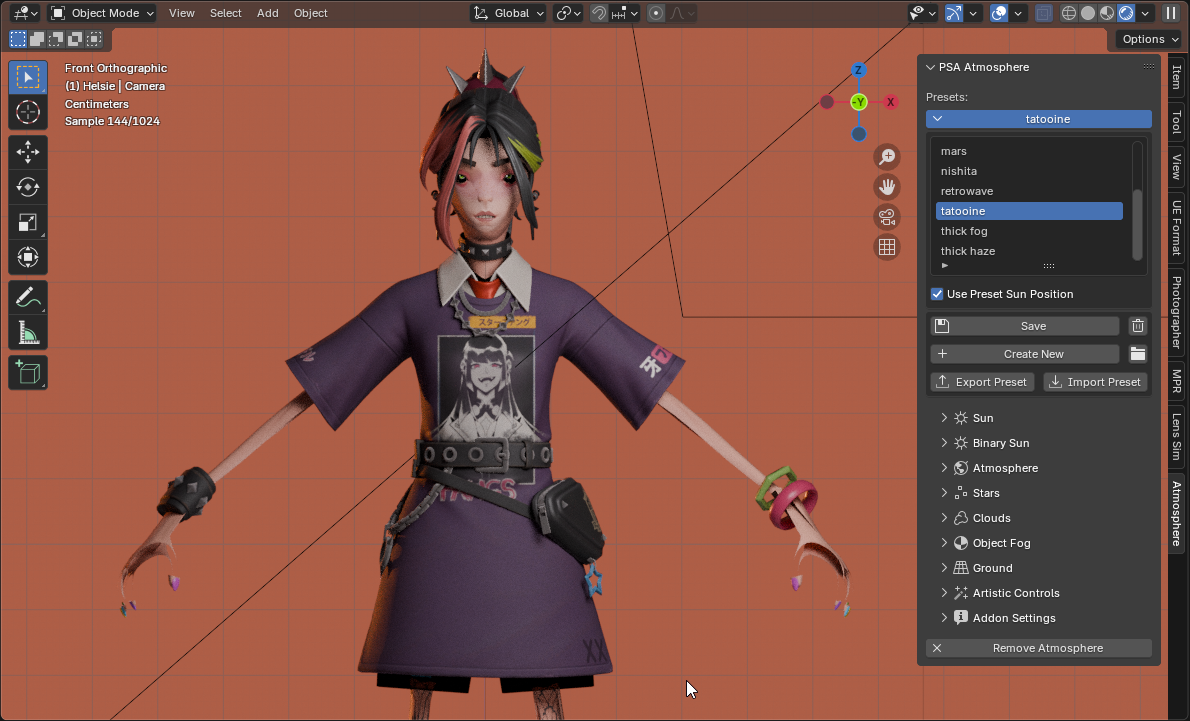Set selection mode to new selection
1190x721 pixels.
(17, 39)
